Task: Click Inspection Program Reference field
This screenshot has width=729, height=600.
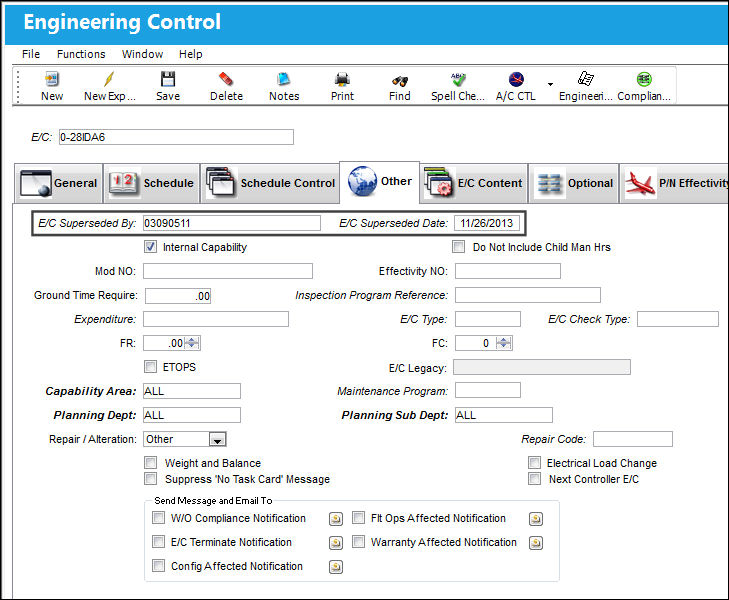Action: 528,295
